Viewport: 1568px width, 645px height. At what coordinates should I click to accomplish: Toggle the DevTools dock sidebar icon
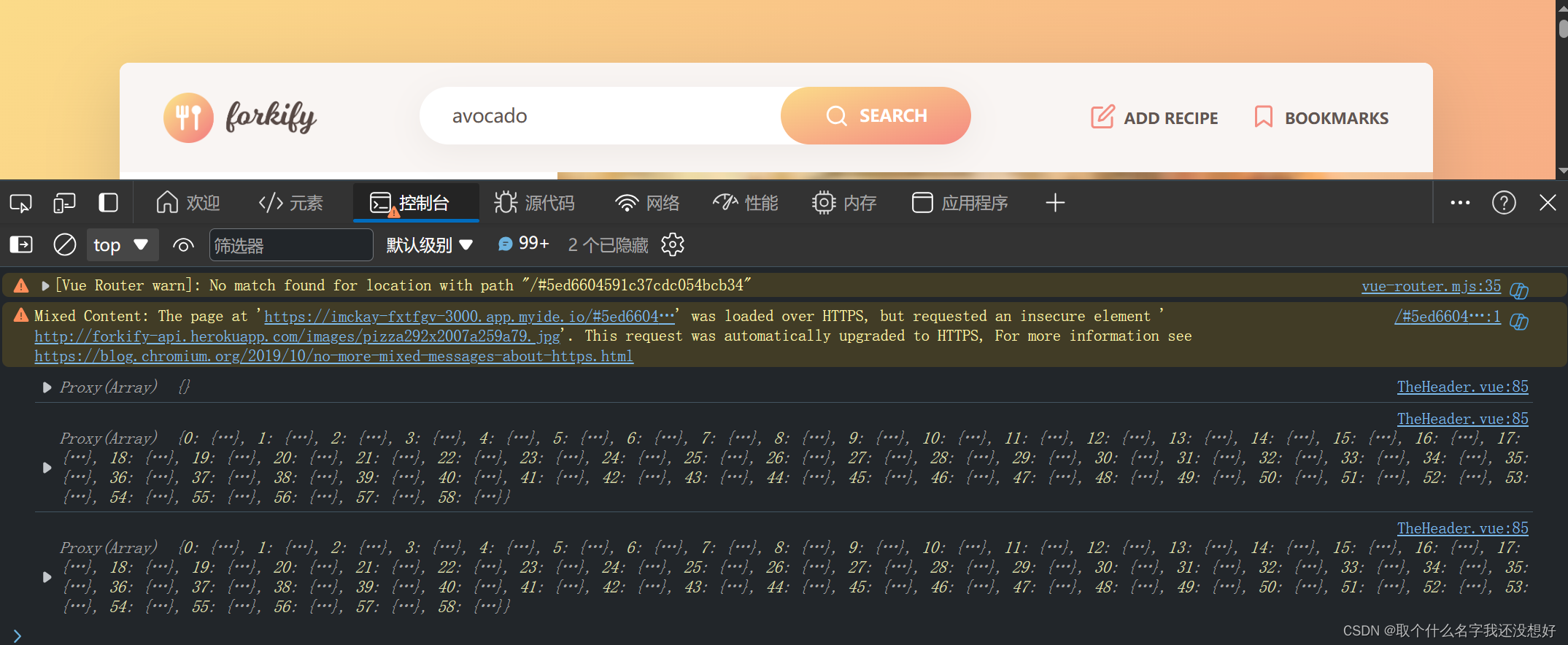coord(108,203)
